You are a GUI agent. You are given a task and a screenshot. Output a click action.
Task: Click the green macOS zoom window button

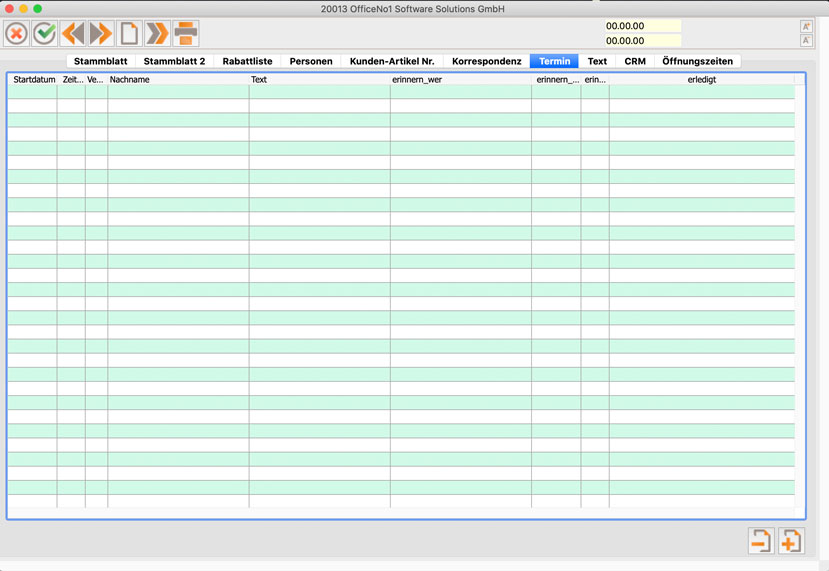[38, 8]
